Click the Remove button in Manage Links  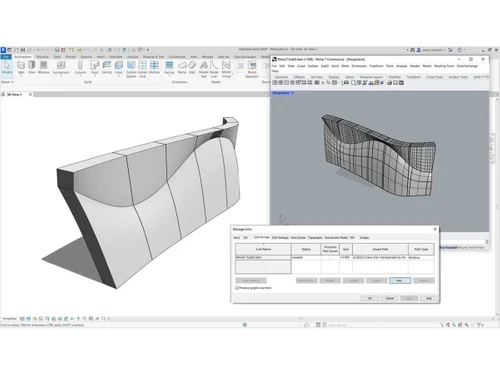click(424, 281)
